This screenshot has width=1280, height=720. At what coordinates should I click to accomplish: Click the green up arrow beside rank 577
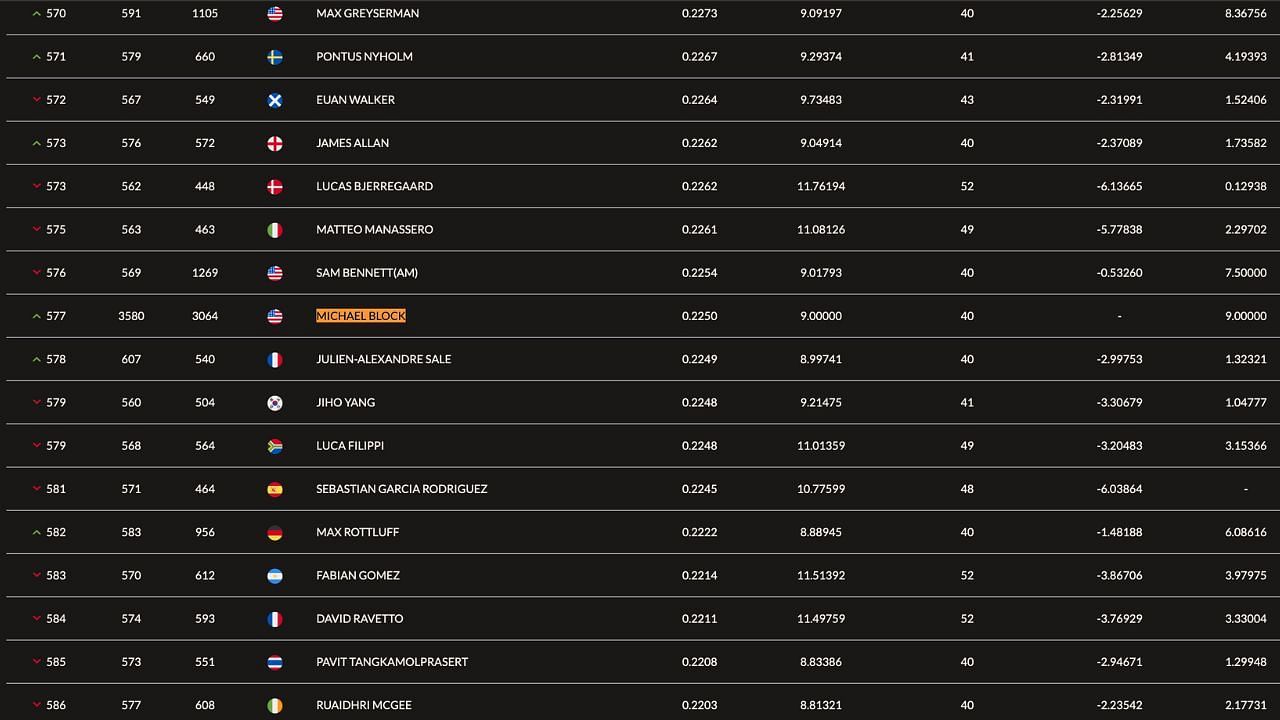[x=37, y=316]
